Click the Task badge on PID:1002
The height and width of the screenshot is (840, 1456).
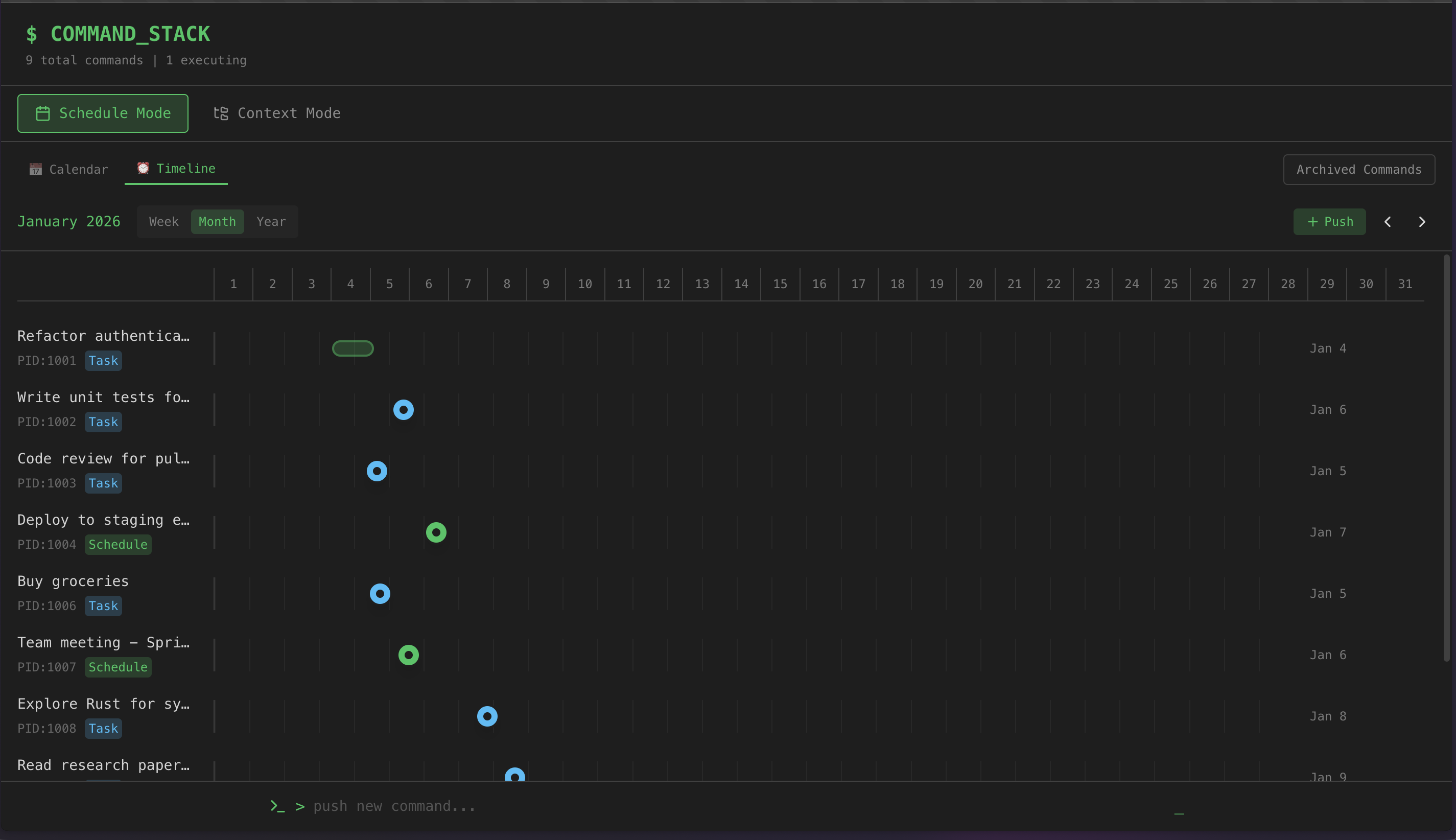point(103,422)
